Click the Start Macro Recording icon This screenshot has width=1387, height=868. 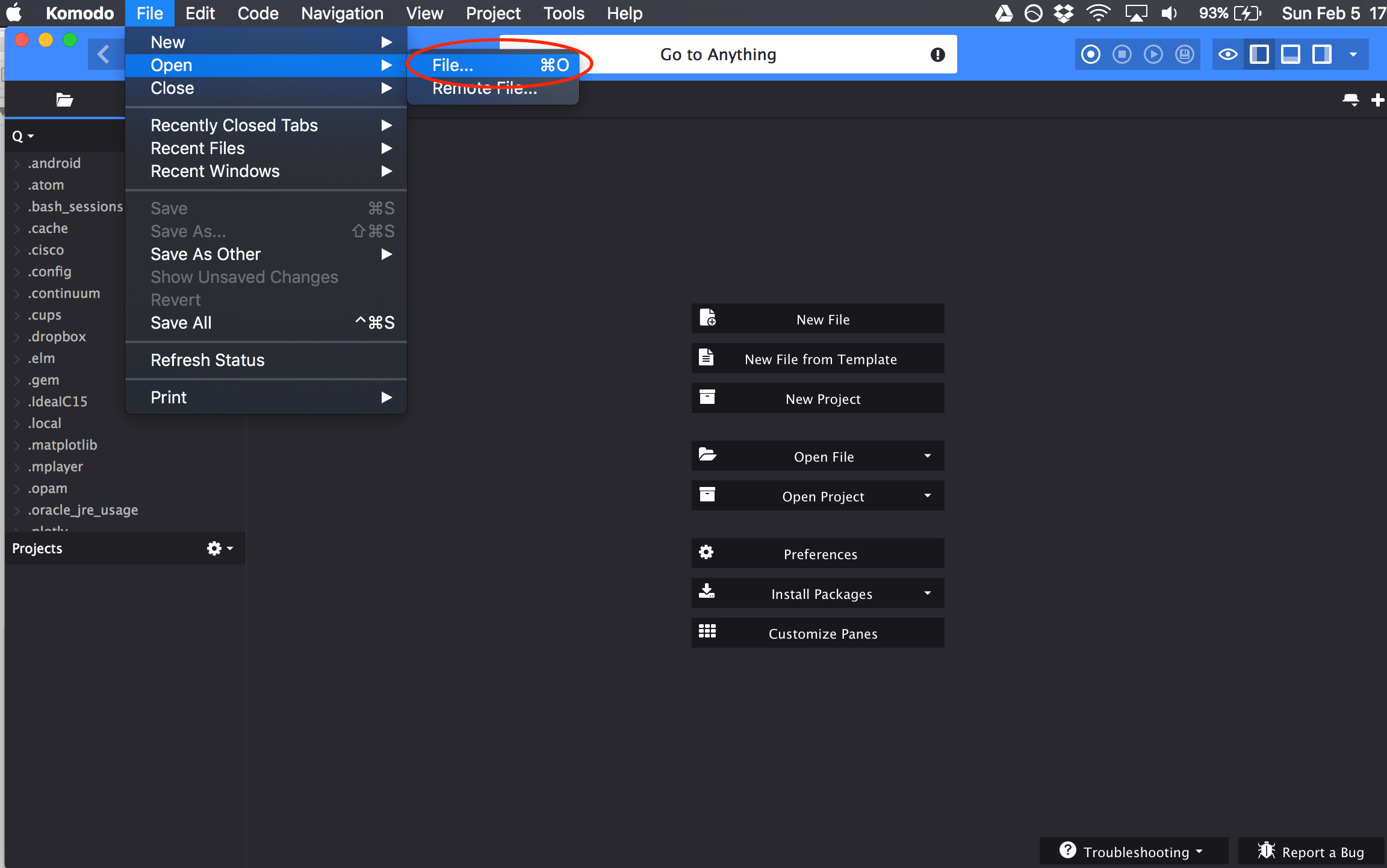(x=1091, y=55)
